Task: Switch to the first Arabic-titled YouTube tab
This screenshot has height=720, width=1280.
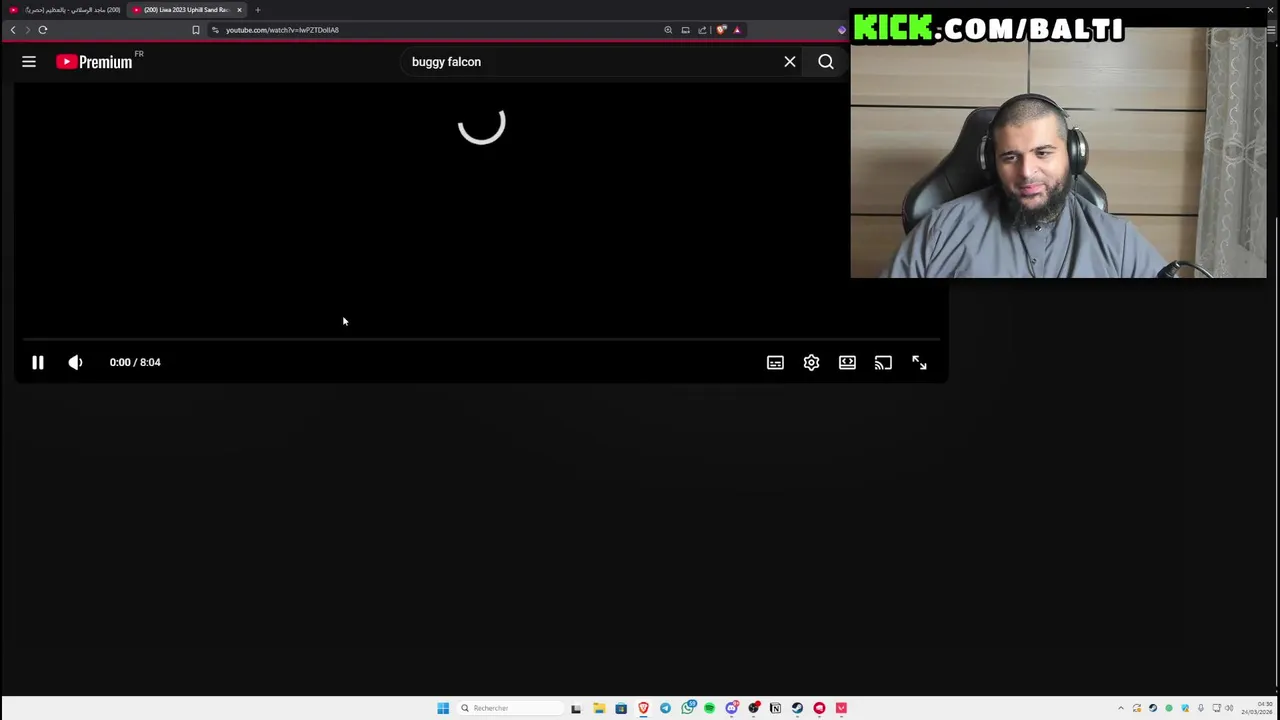Action: coord(65,10)
